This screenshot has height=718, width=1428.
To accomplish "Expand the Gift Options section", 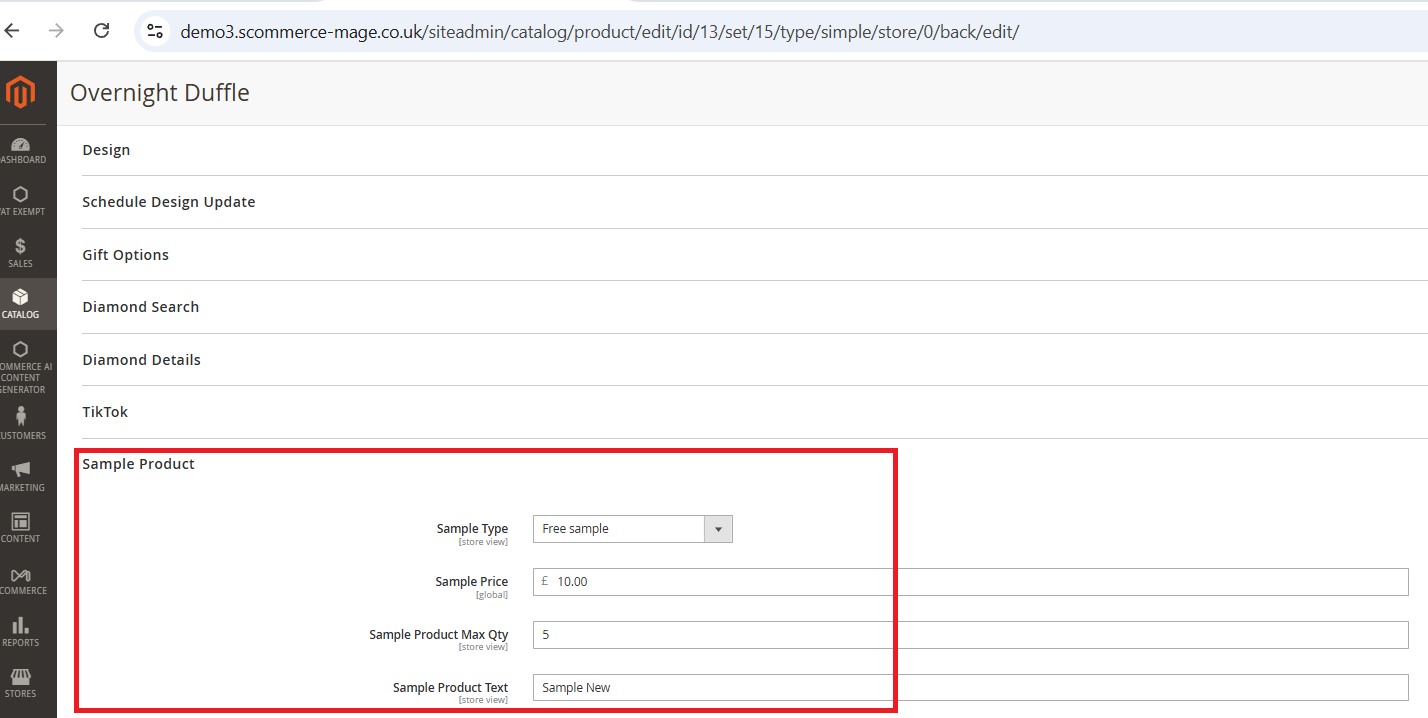I will pos(125,255).
